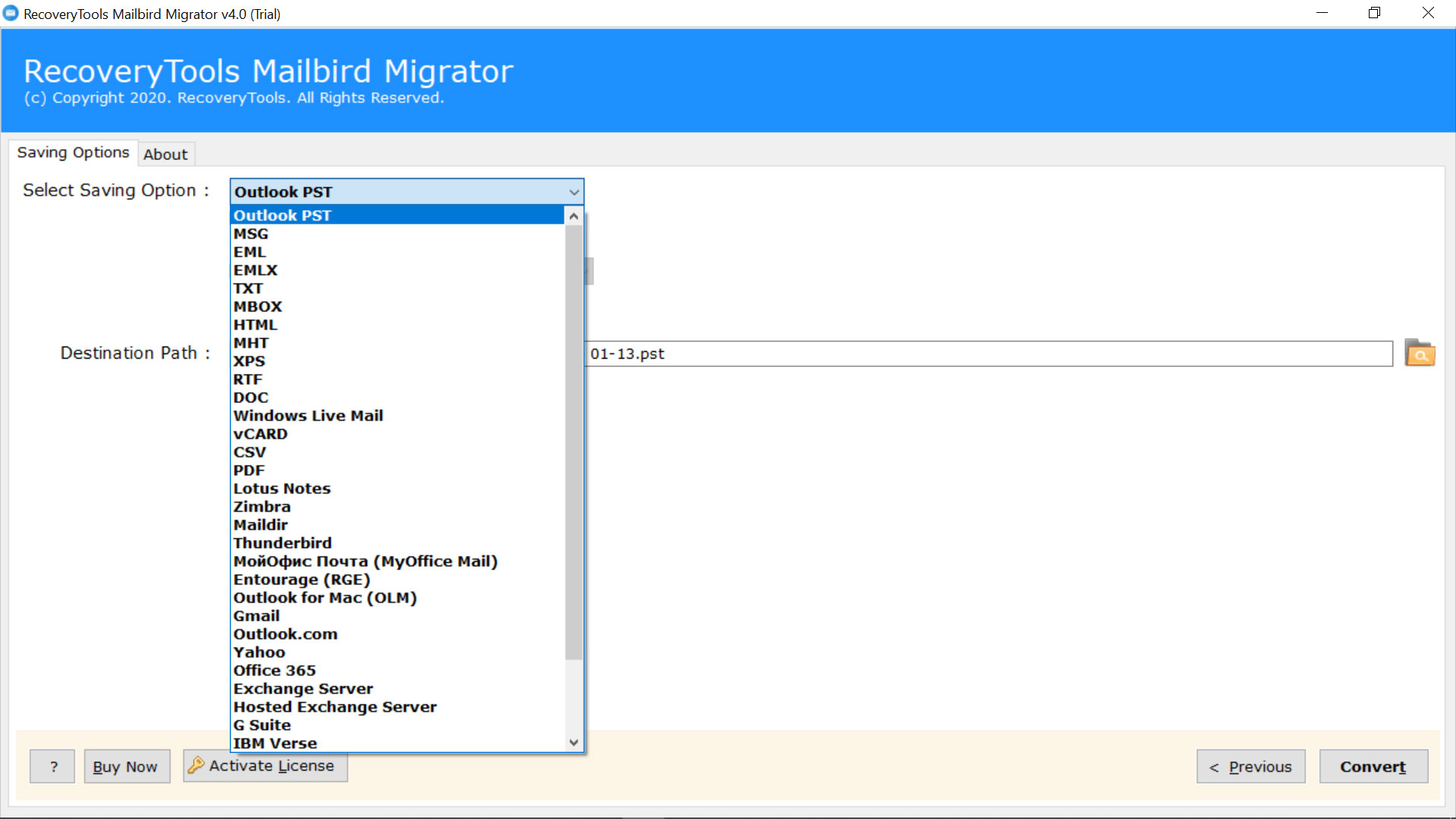
Task: Choose HTML saving option
Action: tap(397, 325)
